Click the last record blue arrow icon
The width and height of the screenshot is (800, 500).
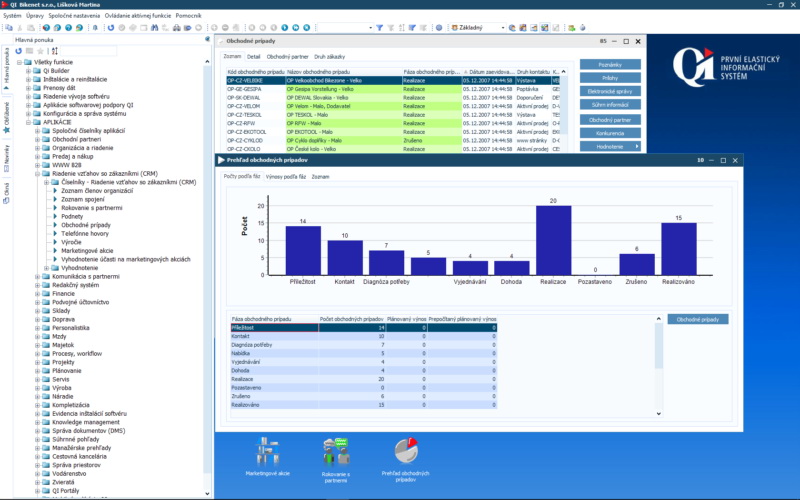pyautogui.click(x=307, y=28)
